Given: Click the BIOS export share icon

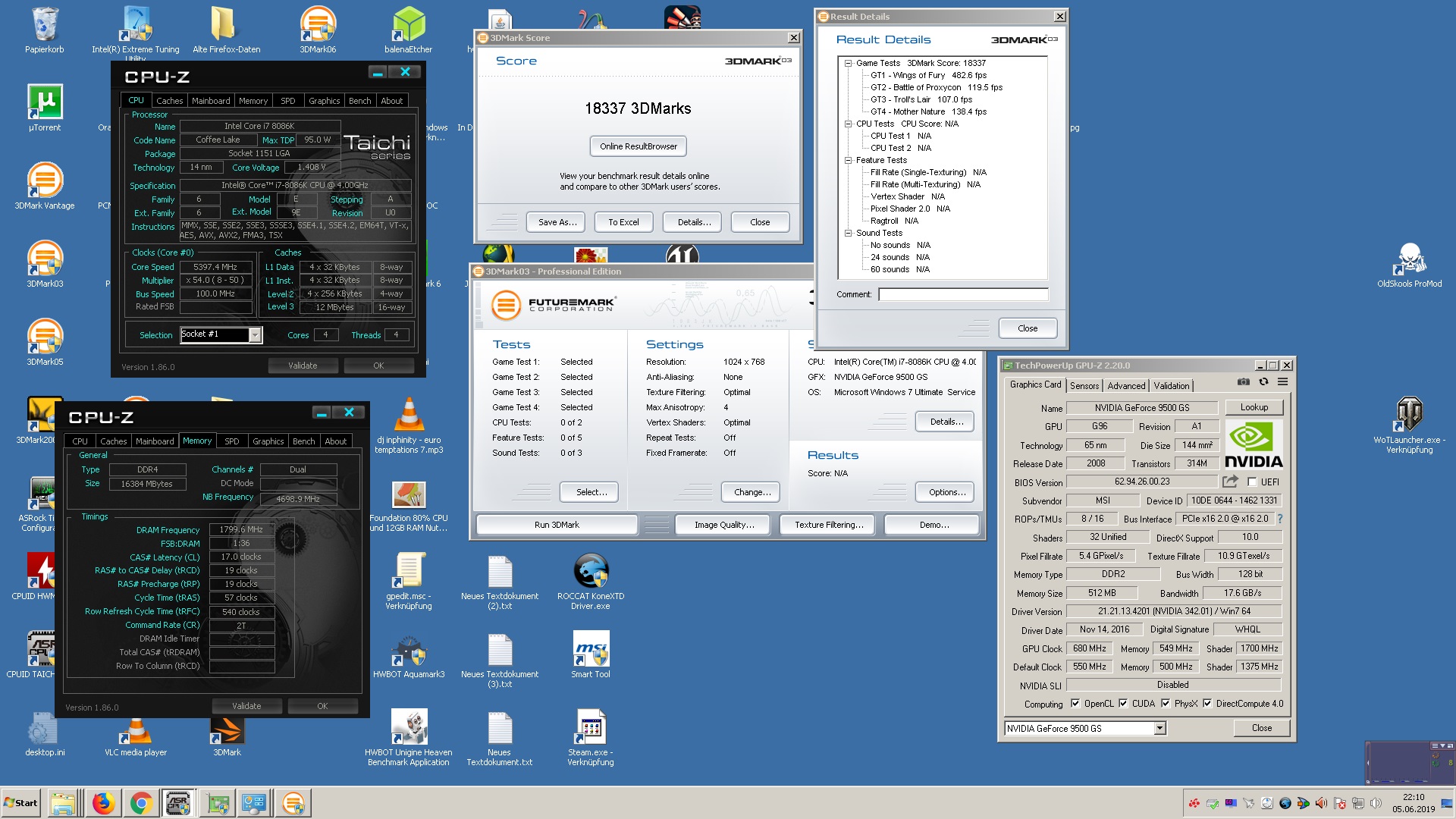Looking at the screenshot, I should [x=1230, y=482].
